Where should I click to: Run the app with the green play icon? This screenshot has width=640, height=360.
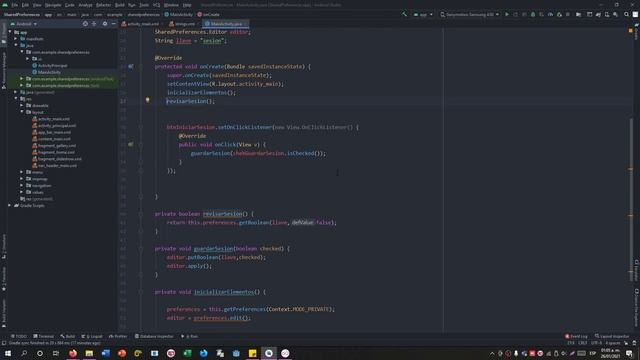click(507, 14)
